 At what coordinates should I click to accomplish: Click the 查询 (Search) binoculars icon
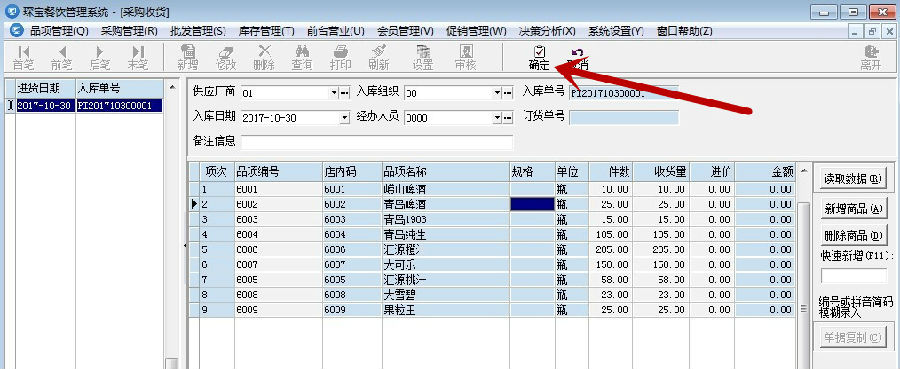pos(302,58)
